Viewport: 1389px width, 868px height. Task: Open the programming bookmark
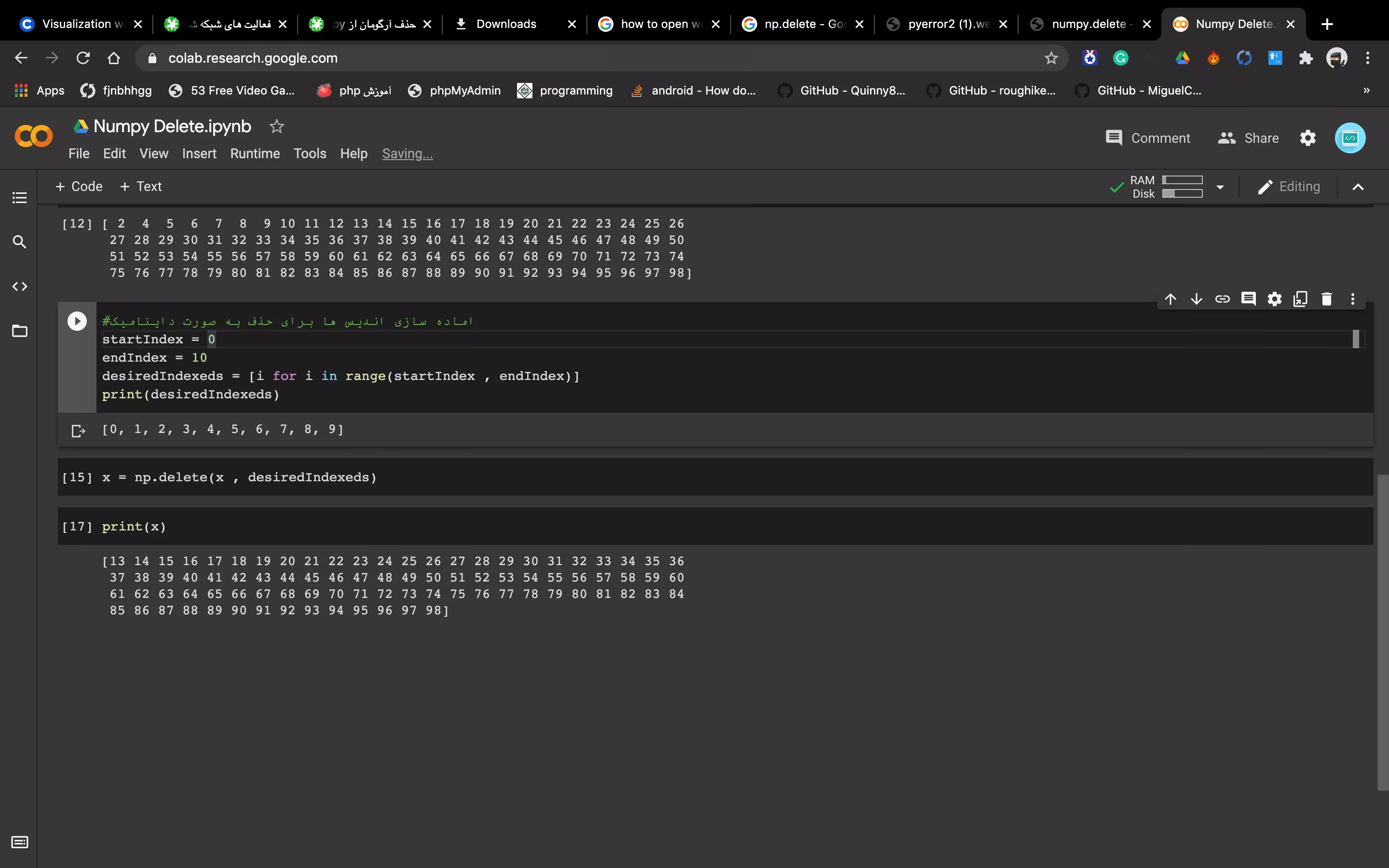coord(565,91)
